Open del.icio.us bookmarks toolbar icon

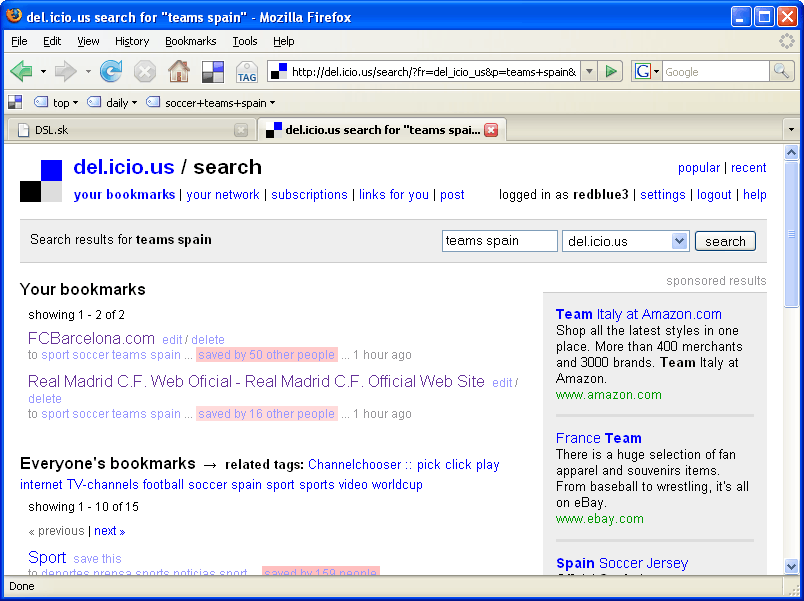pyautogui.click(x=213, y=72)
